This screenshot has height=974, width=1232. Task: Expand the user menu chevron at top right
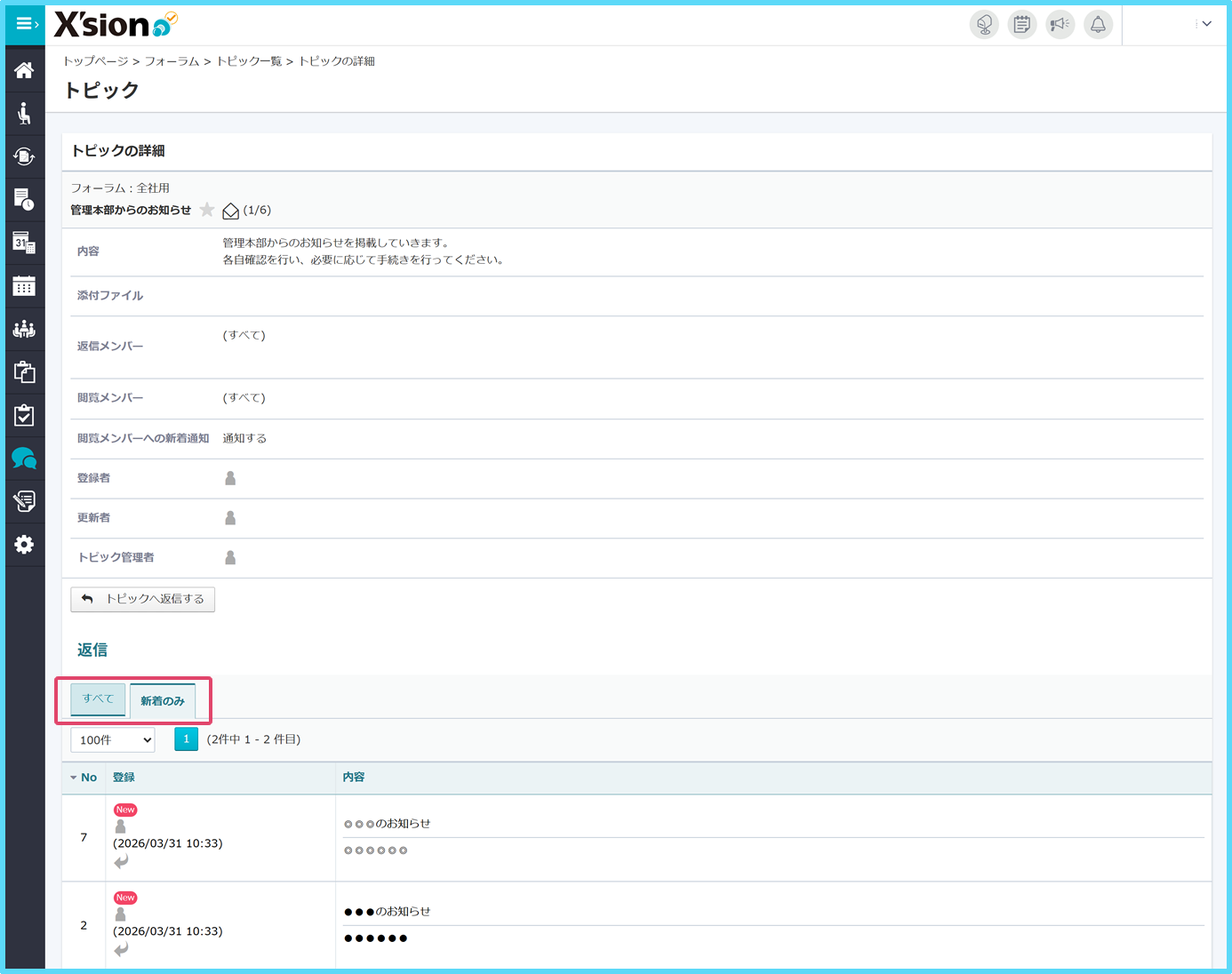[1206, 24]
